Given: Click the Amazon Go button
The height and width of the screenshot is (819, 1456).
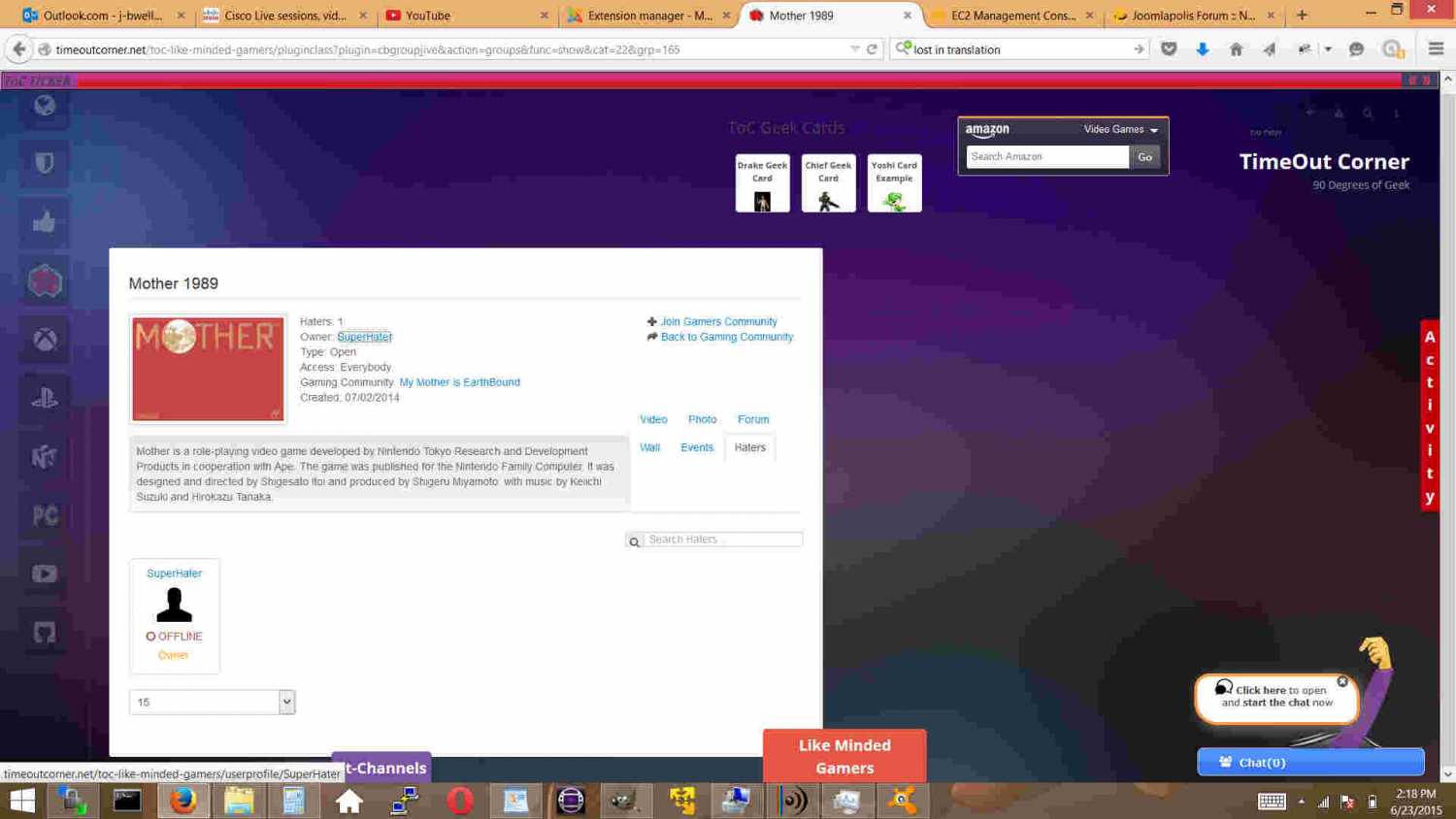Looking at the screenshot, I should 1144,156.
